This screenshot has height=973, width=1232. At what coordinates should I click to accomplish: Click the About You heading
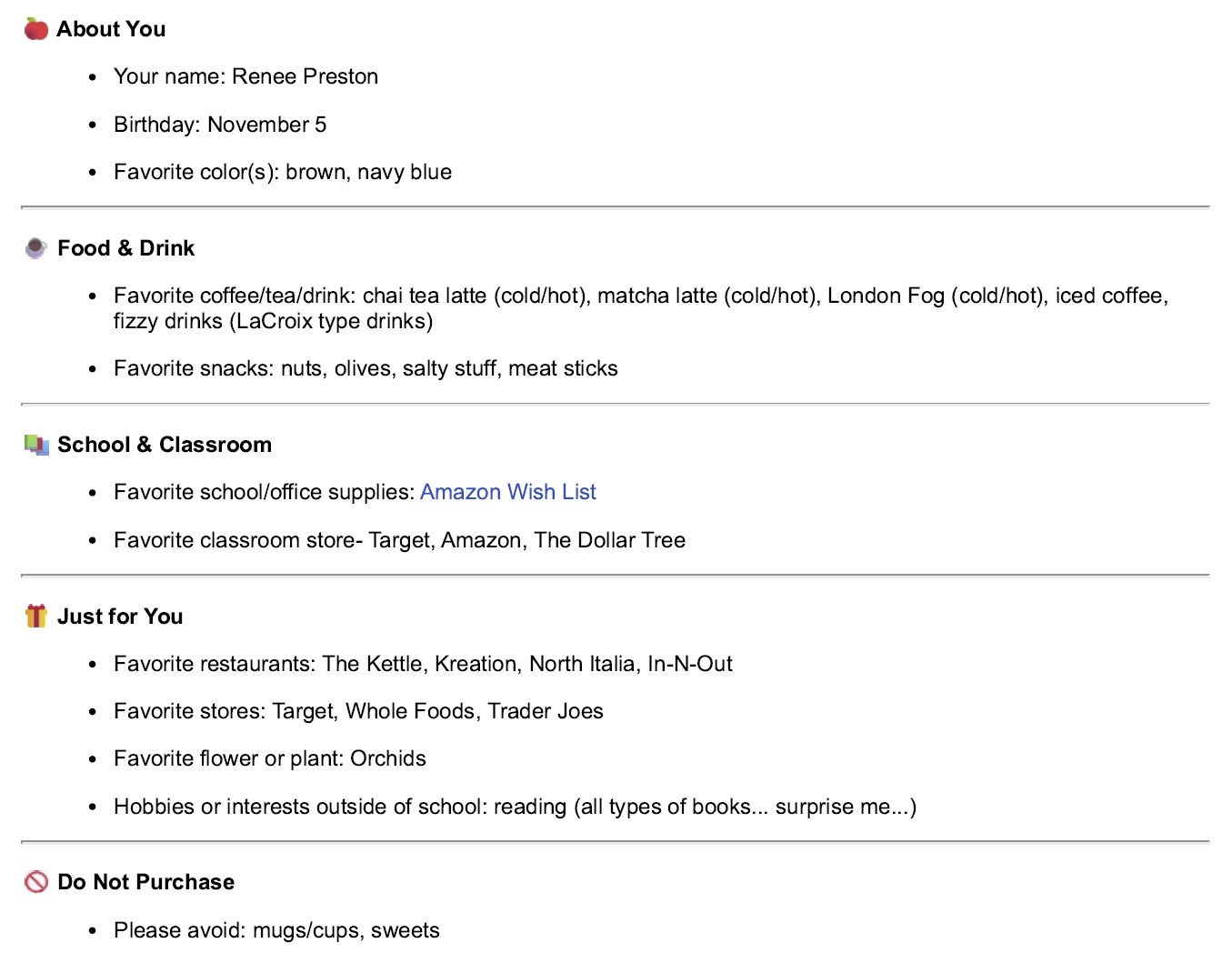pos(111,29)
